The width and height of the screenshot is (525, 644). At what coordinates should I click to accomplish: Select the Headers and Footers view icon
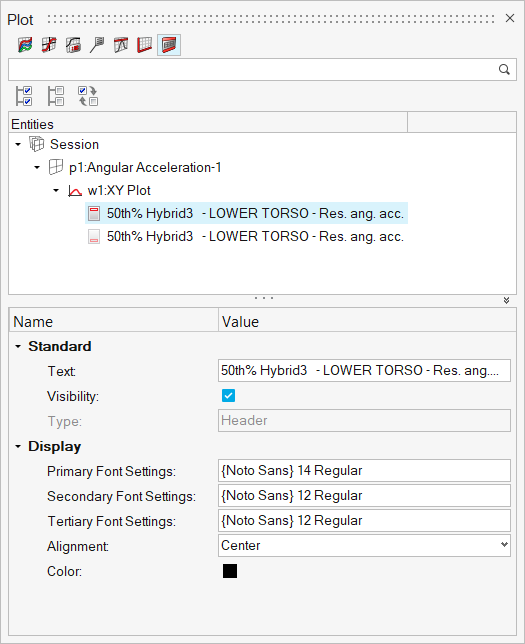(169, 45)
